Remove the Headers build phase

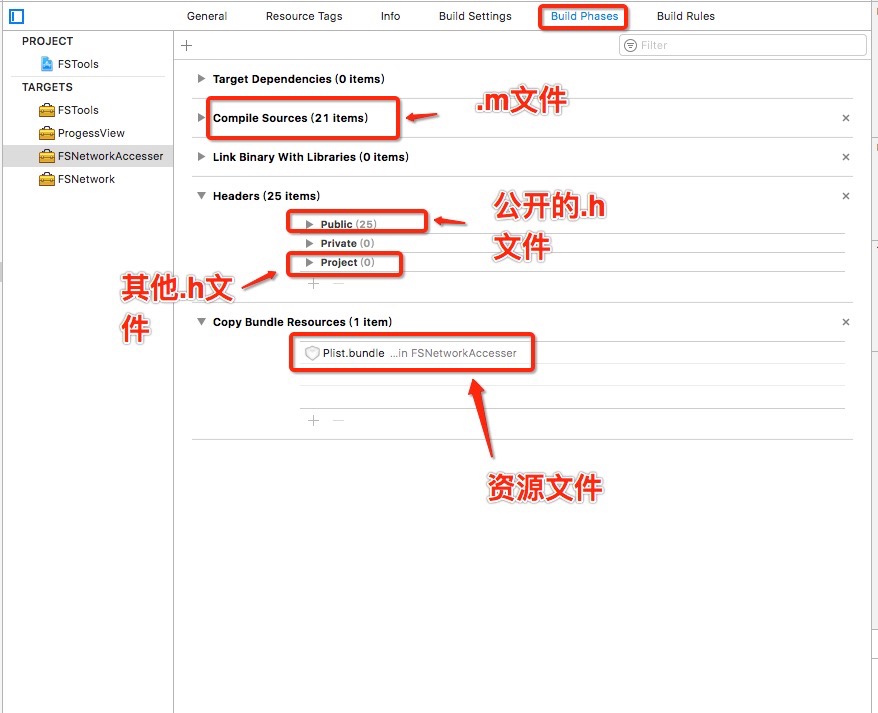[x=846, y=196]
